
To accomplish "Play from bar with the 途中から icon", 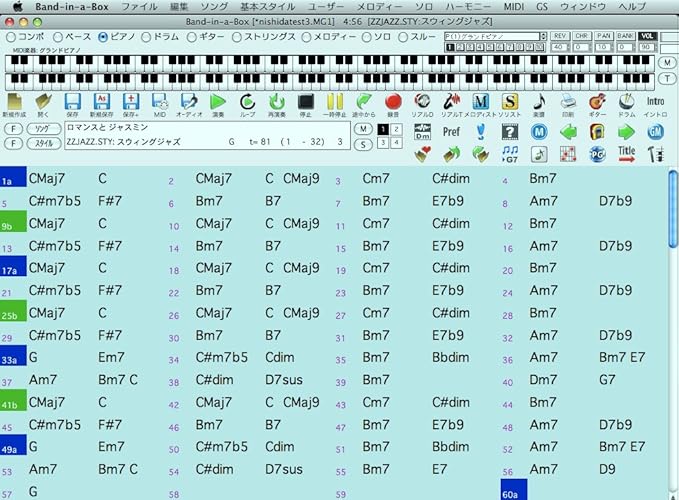I will 364,105.
